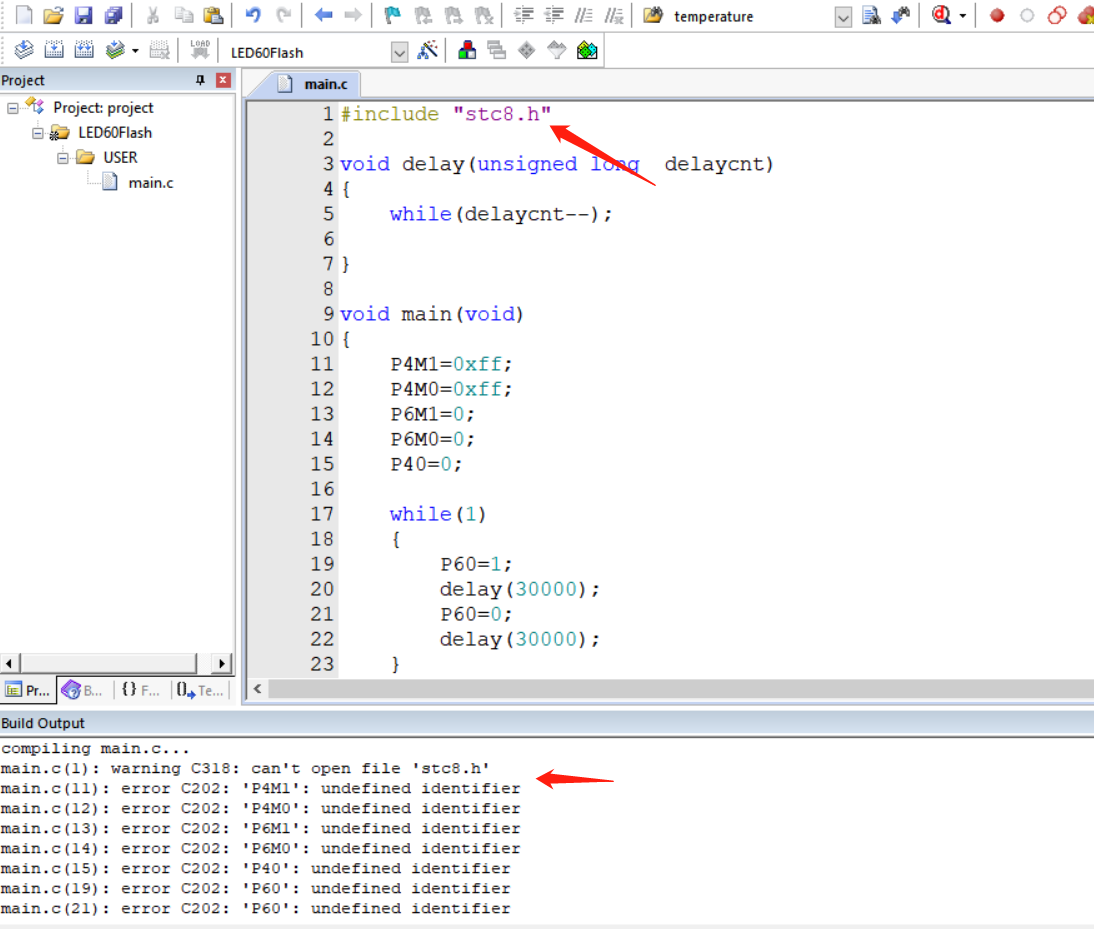Open an existing file
Screen dimensions: 1094x929
point(53,15)
